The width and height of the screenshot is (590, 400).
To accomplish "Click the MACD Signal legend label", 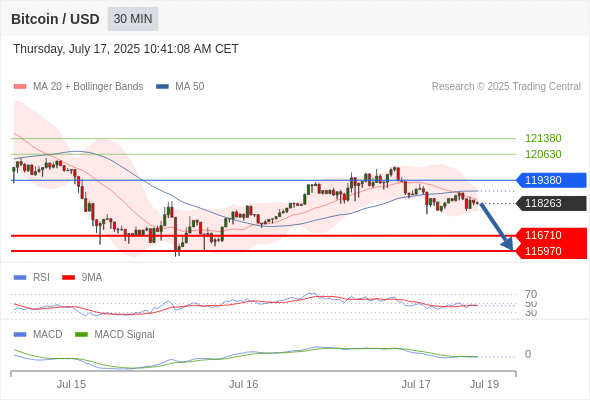I will 125,334.
